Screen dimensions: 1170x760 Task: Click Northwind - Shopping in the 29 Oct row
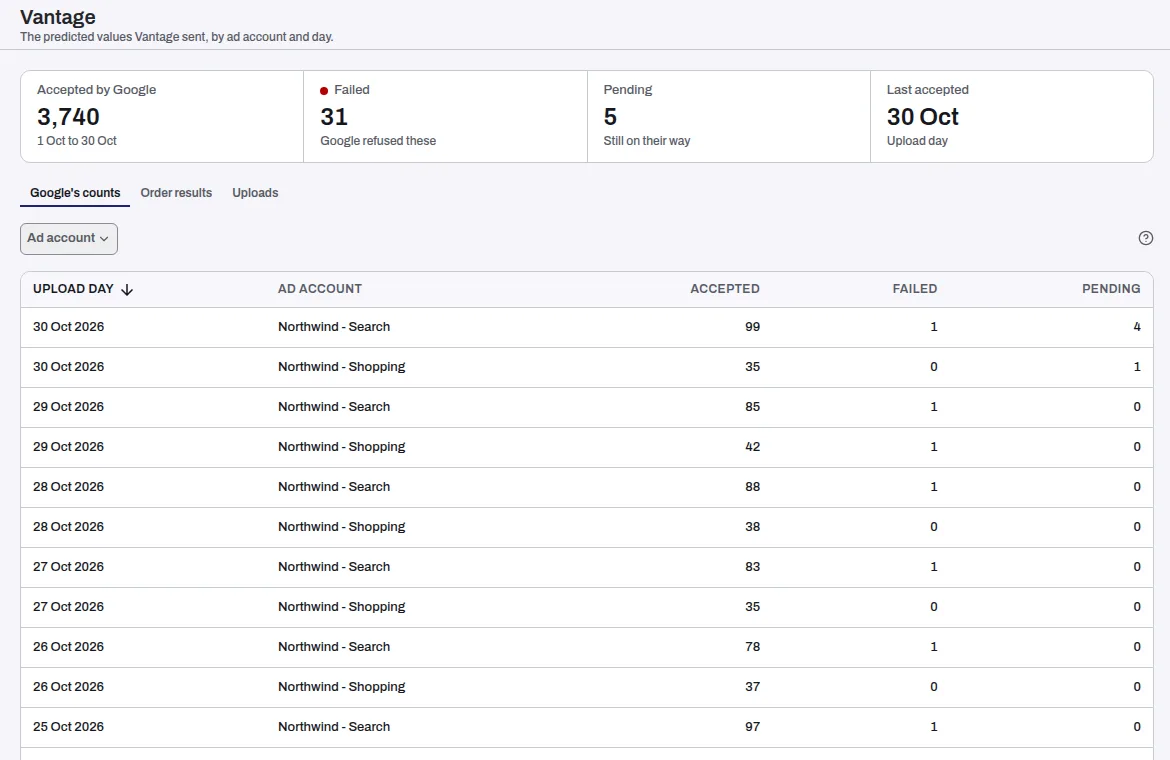[342, 447]
